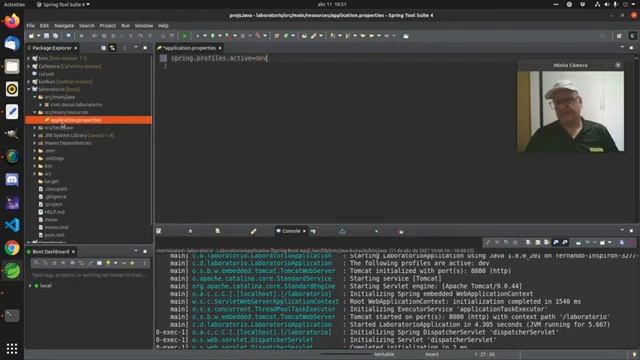The image size is (640, 360).
Task: Select the application.properties editor tab
Action: [x=189, y=48]
